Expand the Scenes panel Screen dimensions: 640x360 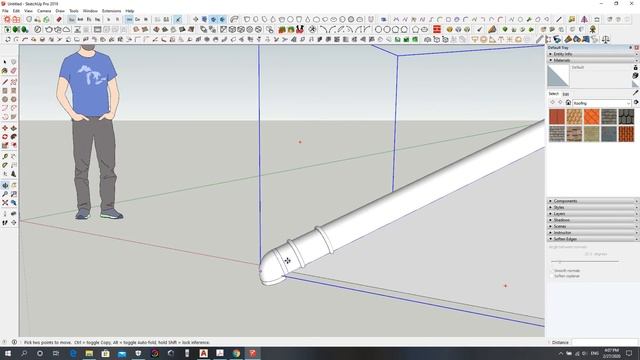[593, 226]
